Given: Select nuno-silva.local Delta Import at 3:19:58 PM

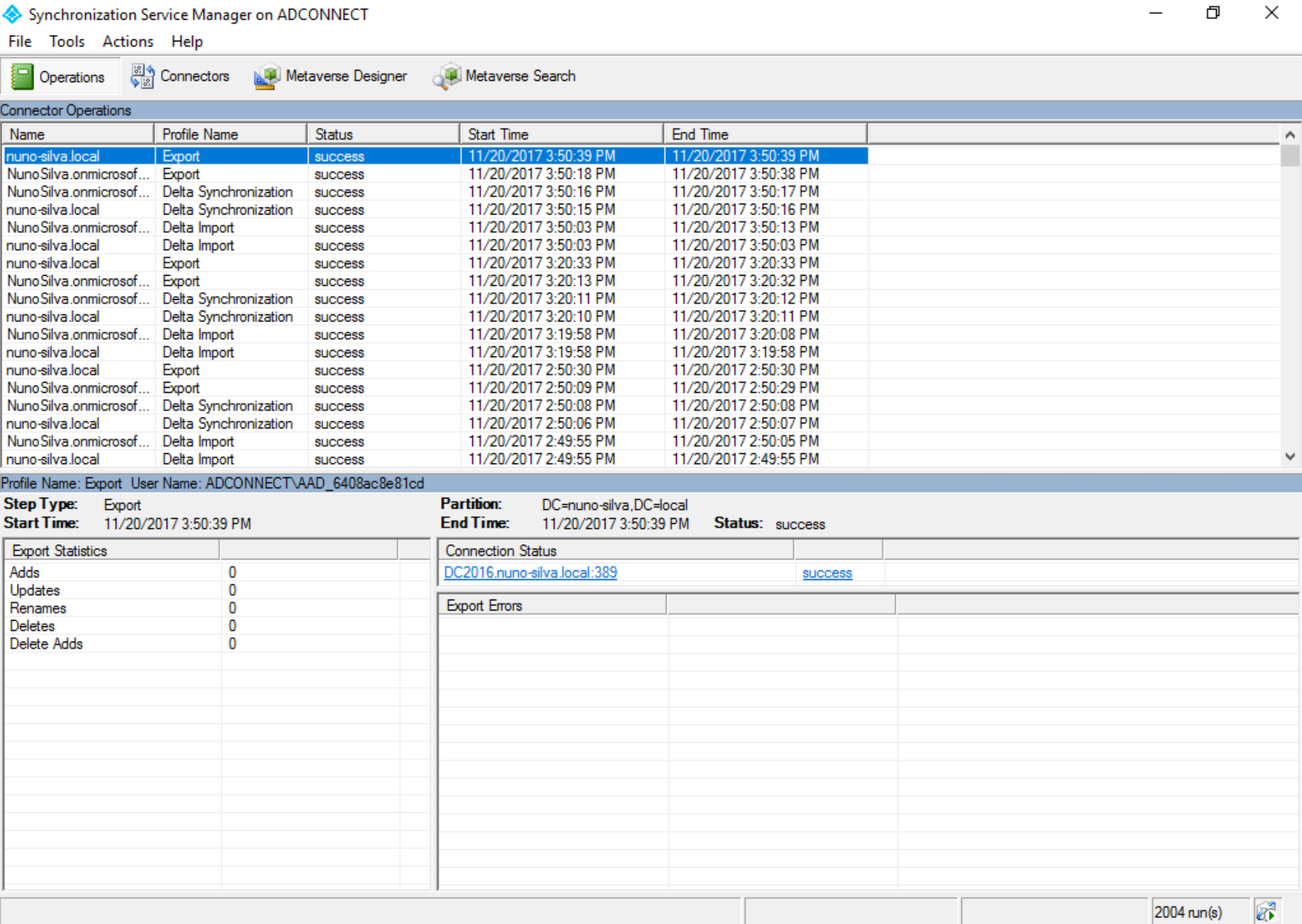Looking at the screenshot, I should [x=435, y=352].
